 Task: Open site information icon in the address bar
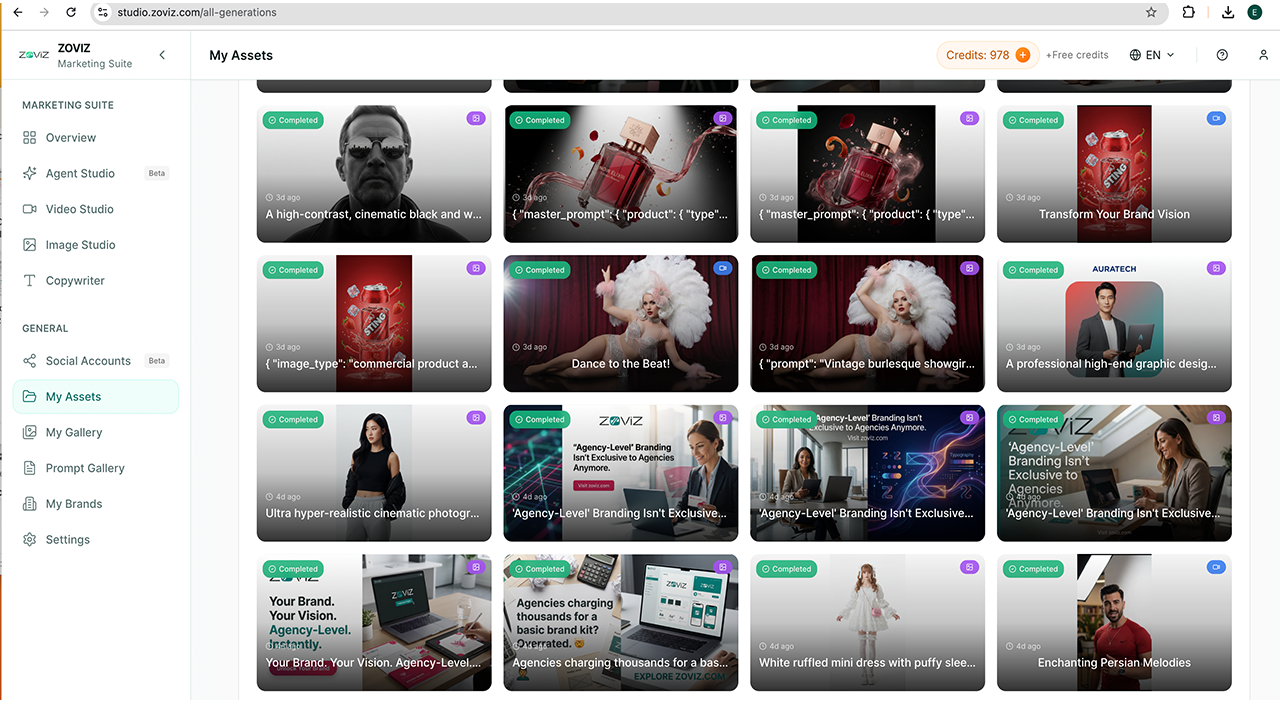click(102, 13)
